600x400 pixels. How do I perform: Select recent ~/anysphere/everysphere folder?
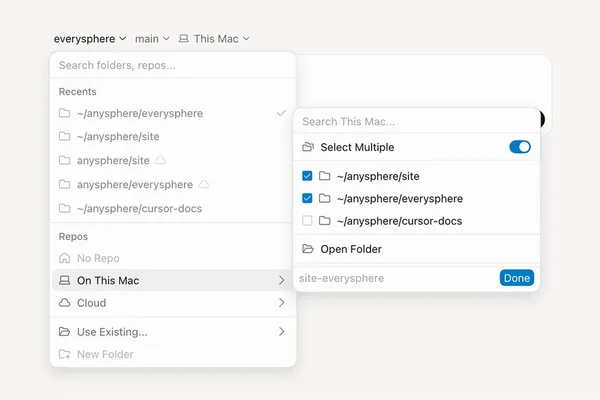click(173, 113)
